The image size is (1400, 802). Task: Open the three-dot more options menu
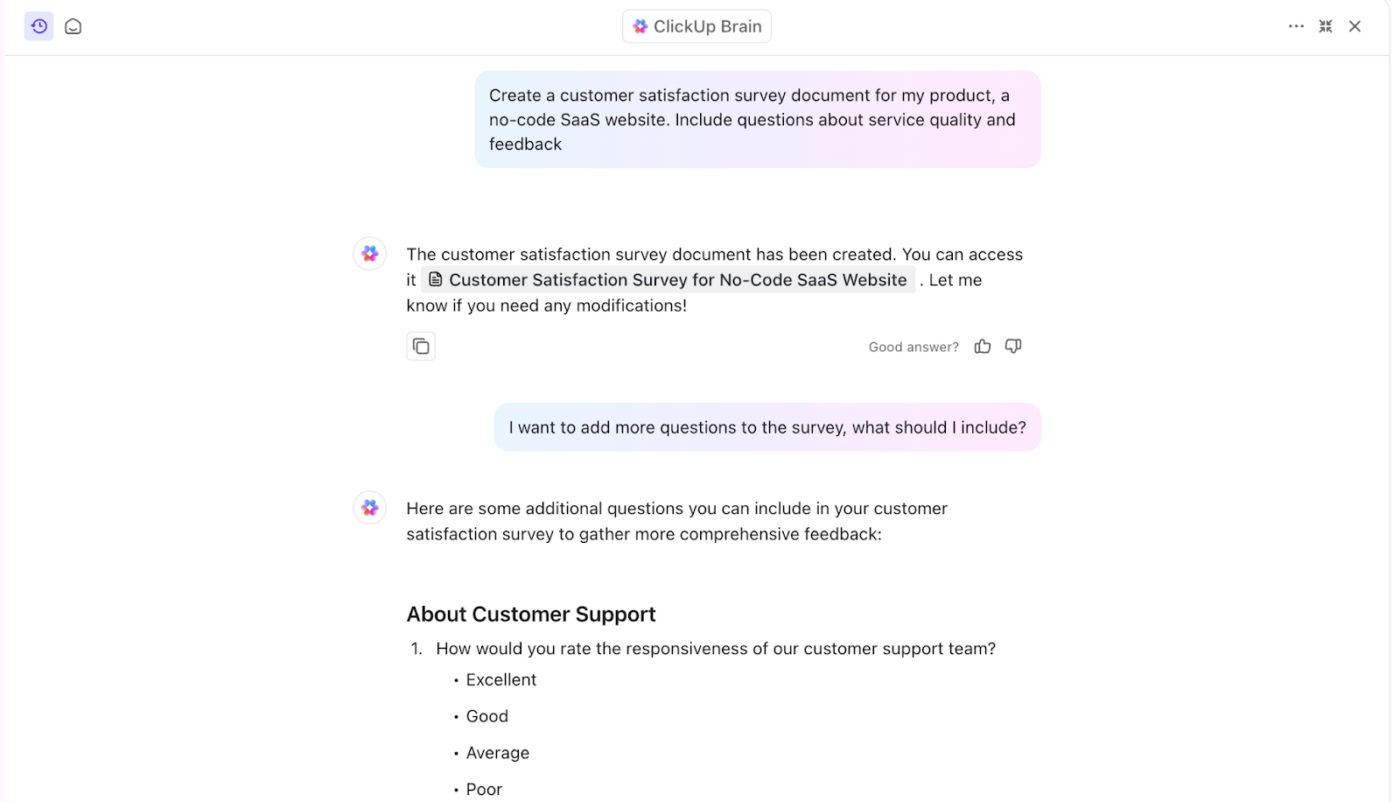[x=1296, y=27]
